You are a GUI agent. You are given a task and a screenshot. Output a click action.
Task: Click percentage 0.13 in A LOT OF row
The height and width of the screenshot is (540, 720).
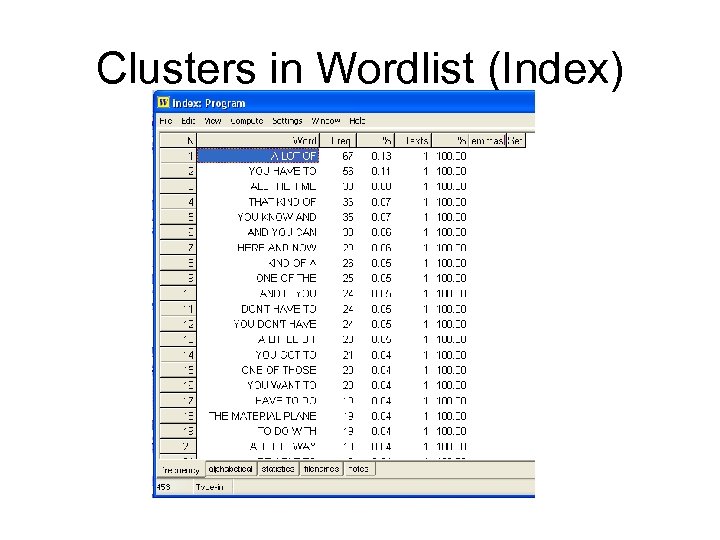point(382,156)
